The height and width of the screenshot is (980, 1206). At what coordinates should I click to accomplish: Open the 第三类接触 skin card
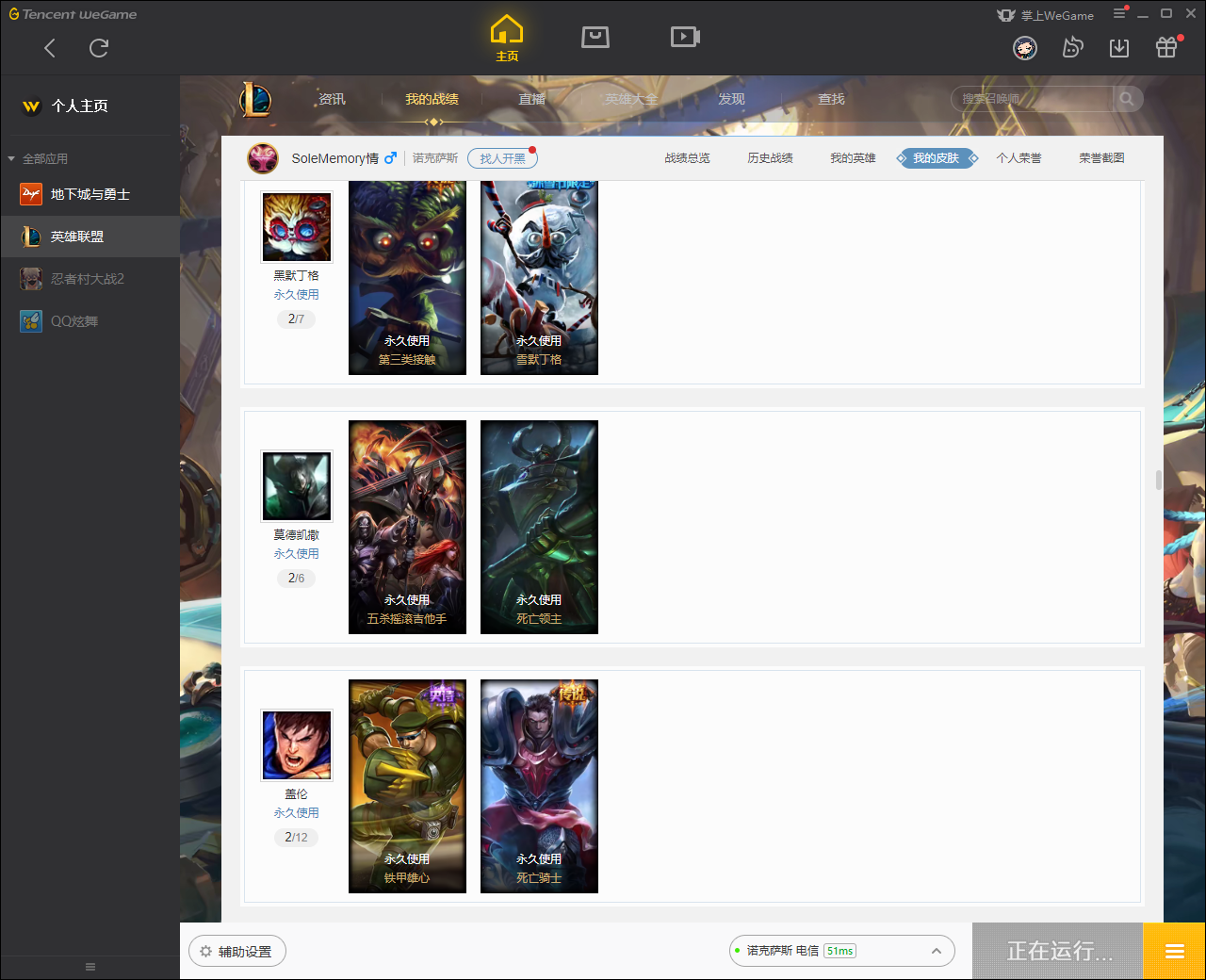[407, 278]
